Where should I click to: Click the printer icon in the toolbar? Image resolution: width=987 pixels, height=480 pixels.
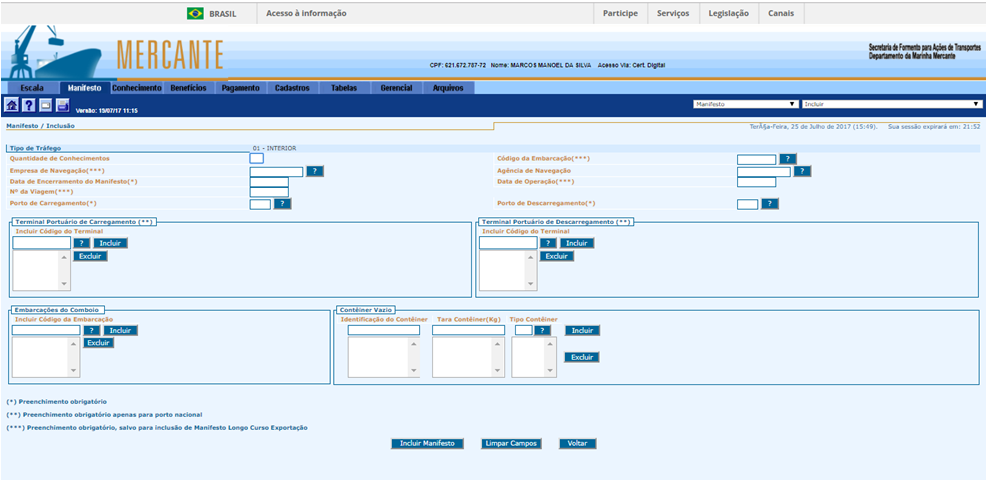[x=62, y=105]
